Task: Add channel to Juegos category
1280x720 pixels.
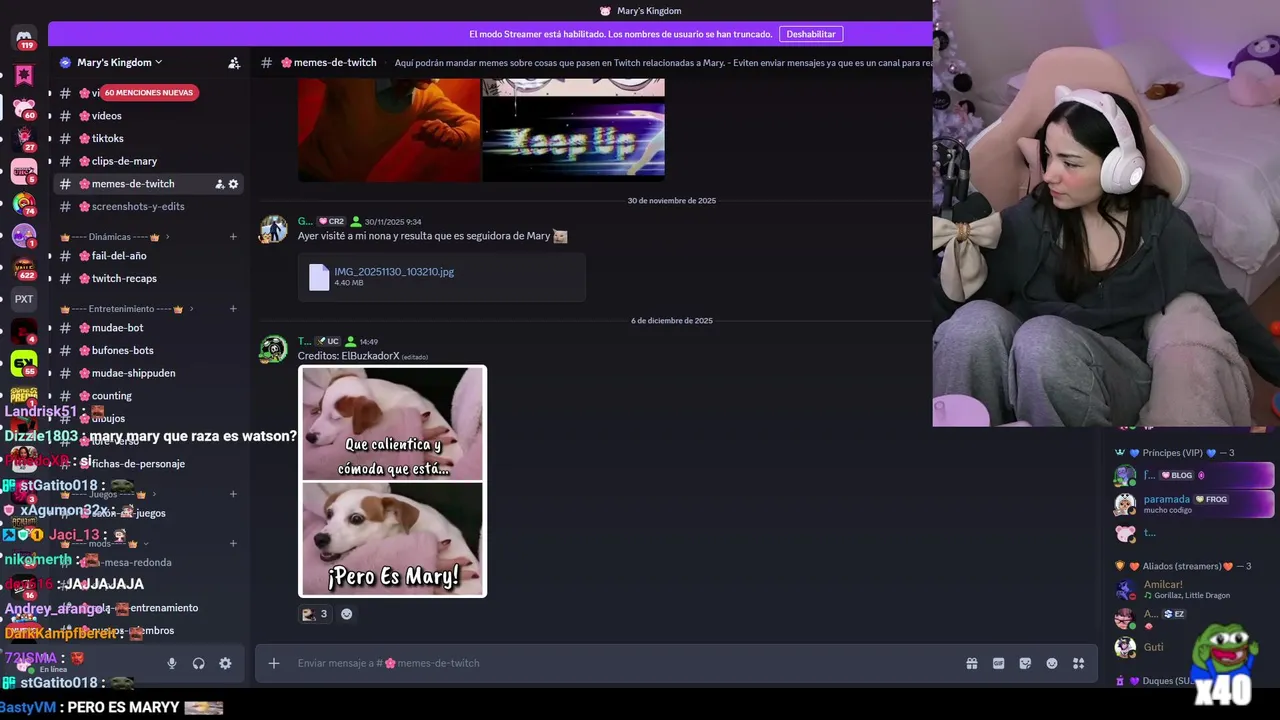Action: click(233, 494)
